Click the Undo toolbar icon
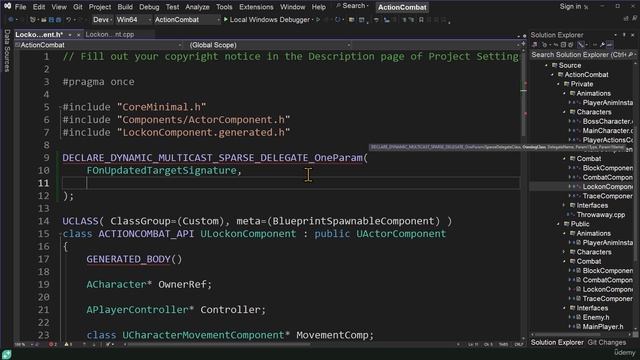The width and height of the screenshot is (640, 360). click(x=69, y=20)
